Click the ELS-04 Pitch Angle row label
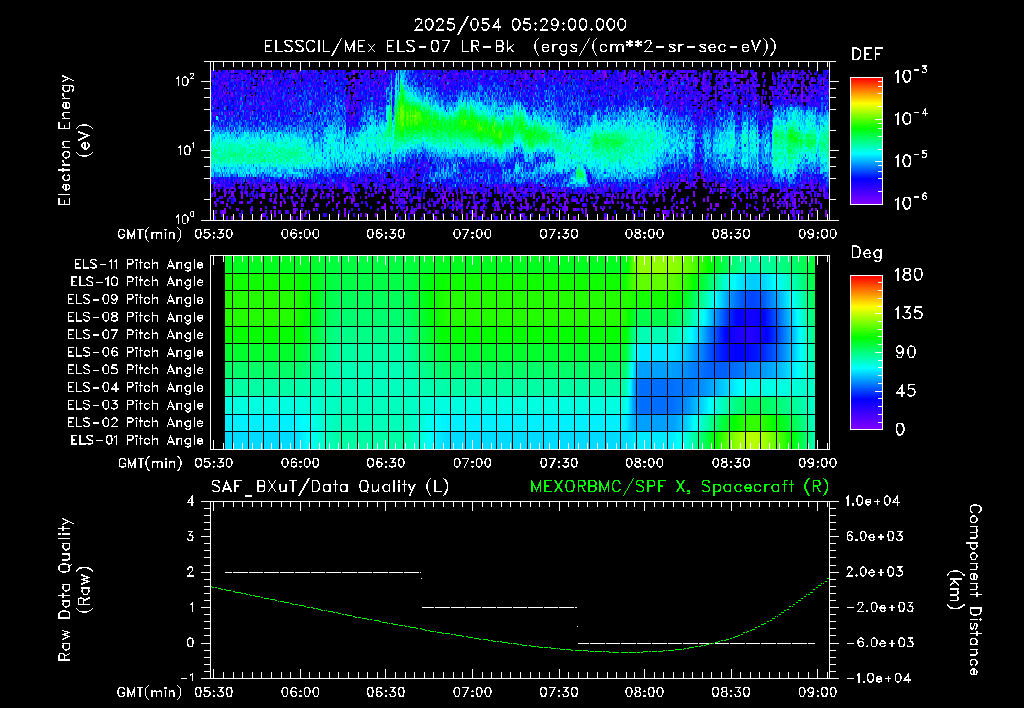1024x708 pixels. pyautogui.click(x=136, y=388)
